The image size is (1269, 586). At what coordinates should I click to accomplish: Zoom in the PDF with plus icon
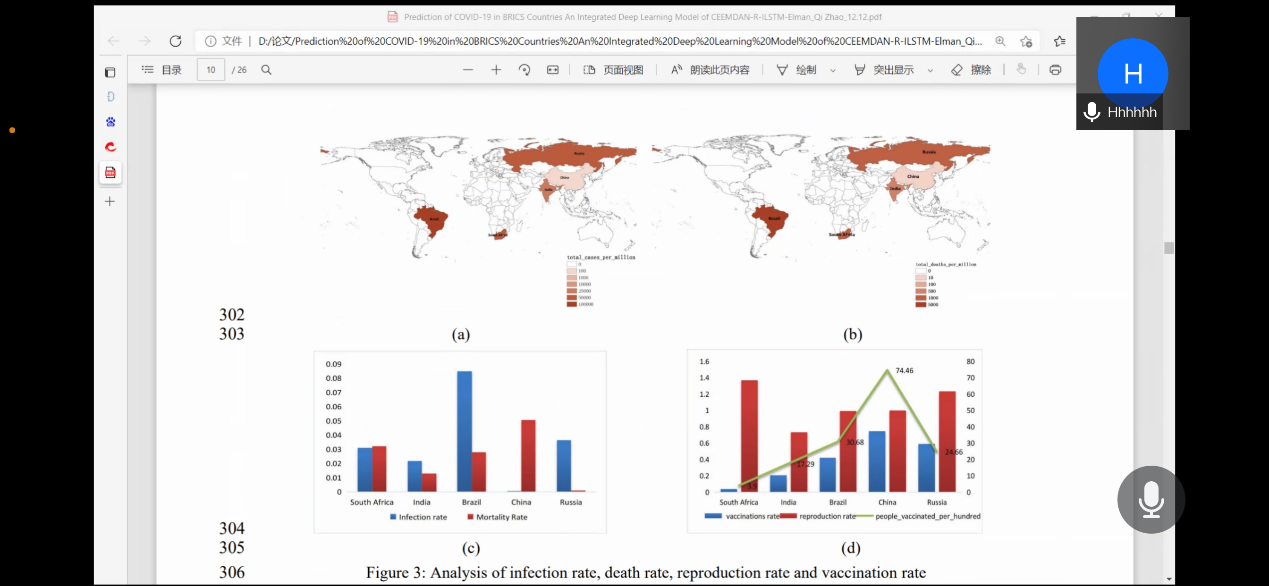(496, 70)
